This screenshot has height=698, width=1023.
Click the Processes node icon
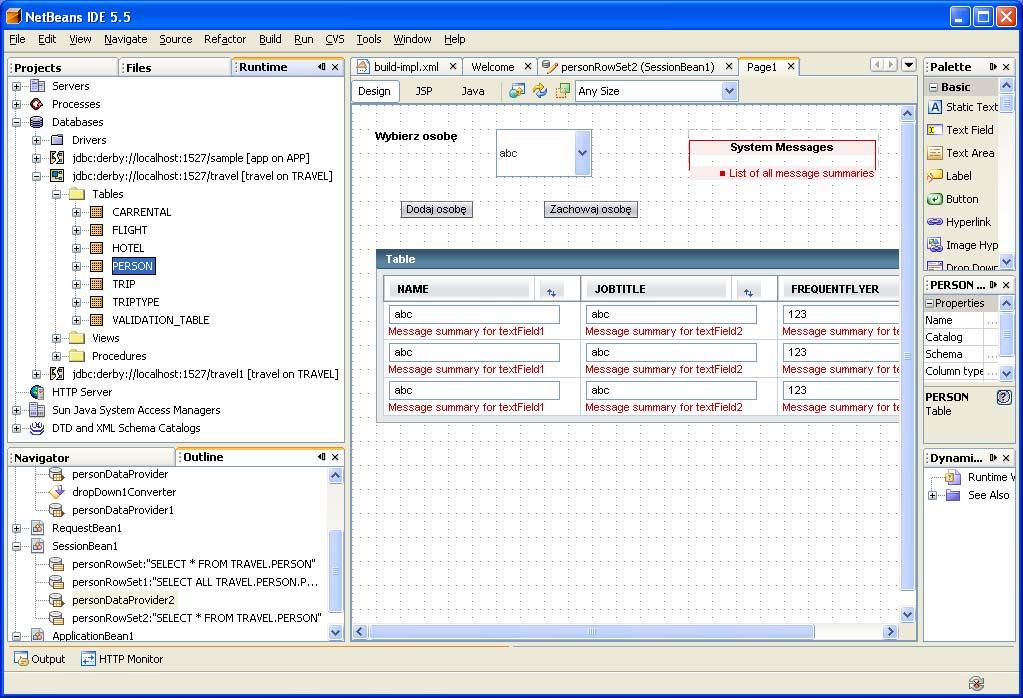pyautogui.click(x=37, y=104)
